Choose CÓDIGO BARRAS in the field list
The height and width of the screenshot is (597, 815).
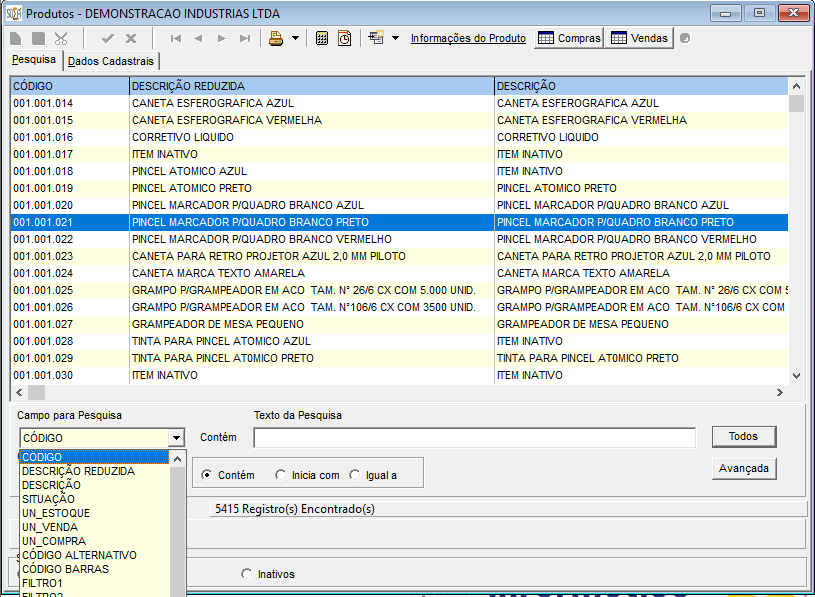point(65,569)
